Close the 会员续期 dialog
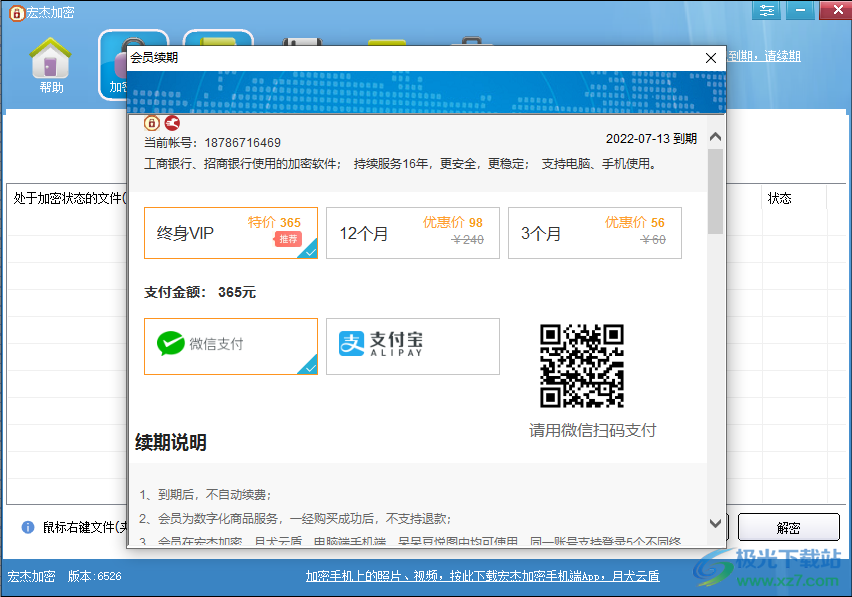The image size is (852, 597). pyautogui.click(x=711, y=58)
